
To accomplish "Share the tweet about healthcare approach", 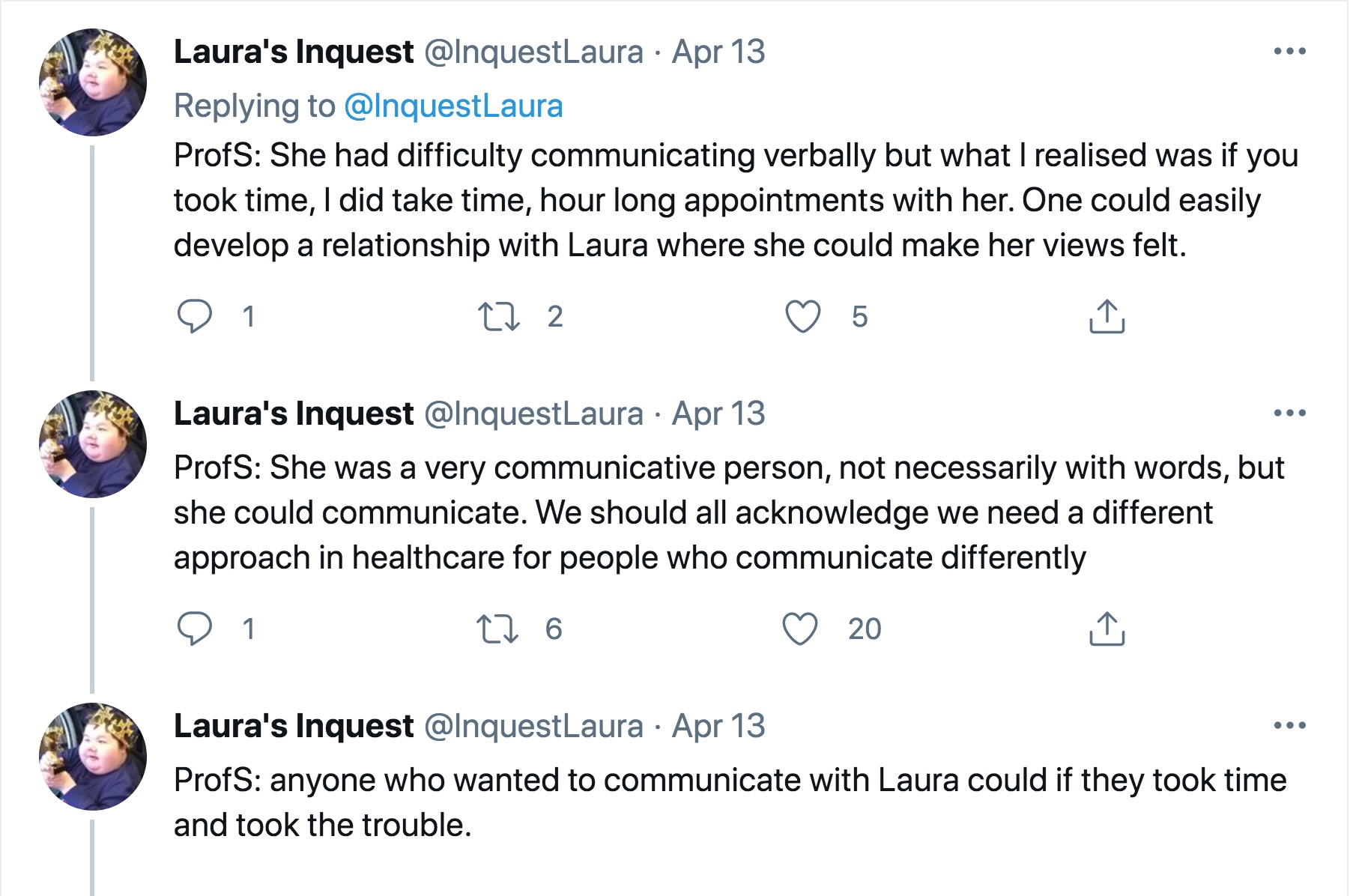I will (x=1107, y=629).
